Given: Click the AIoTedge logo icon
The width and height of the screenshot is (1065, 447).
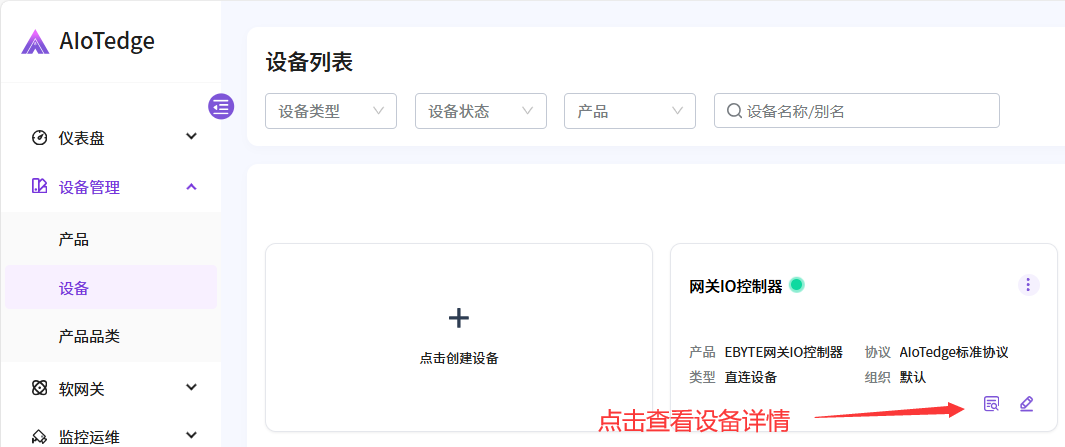Looking at the screenshot, I should point(35,41).
